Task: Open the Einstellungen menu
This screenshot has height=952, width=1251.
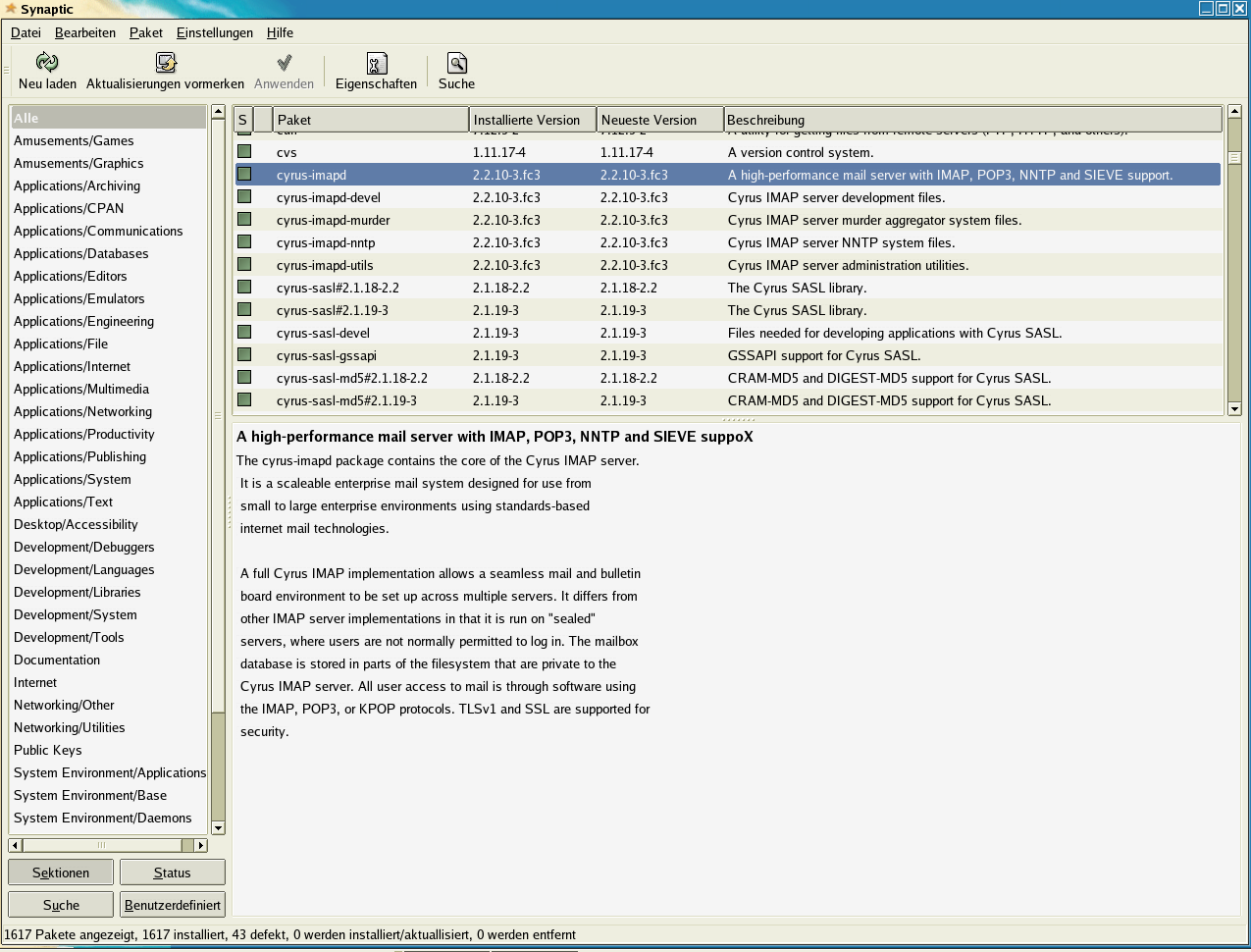Action: 215,32
